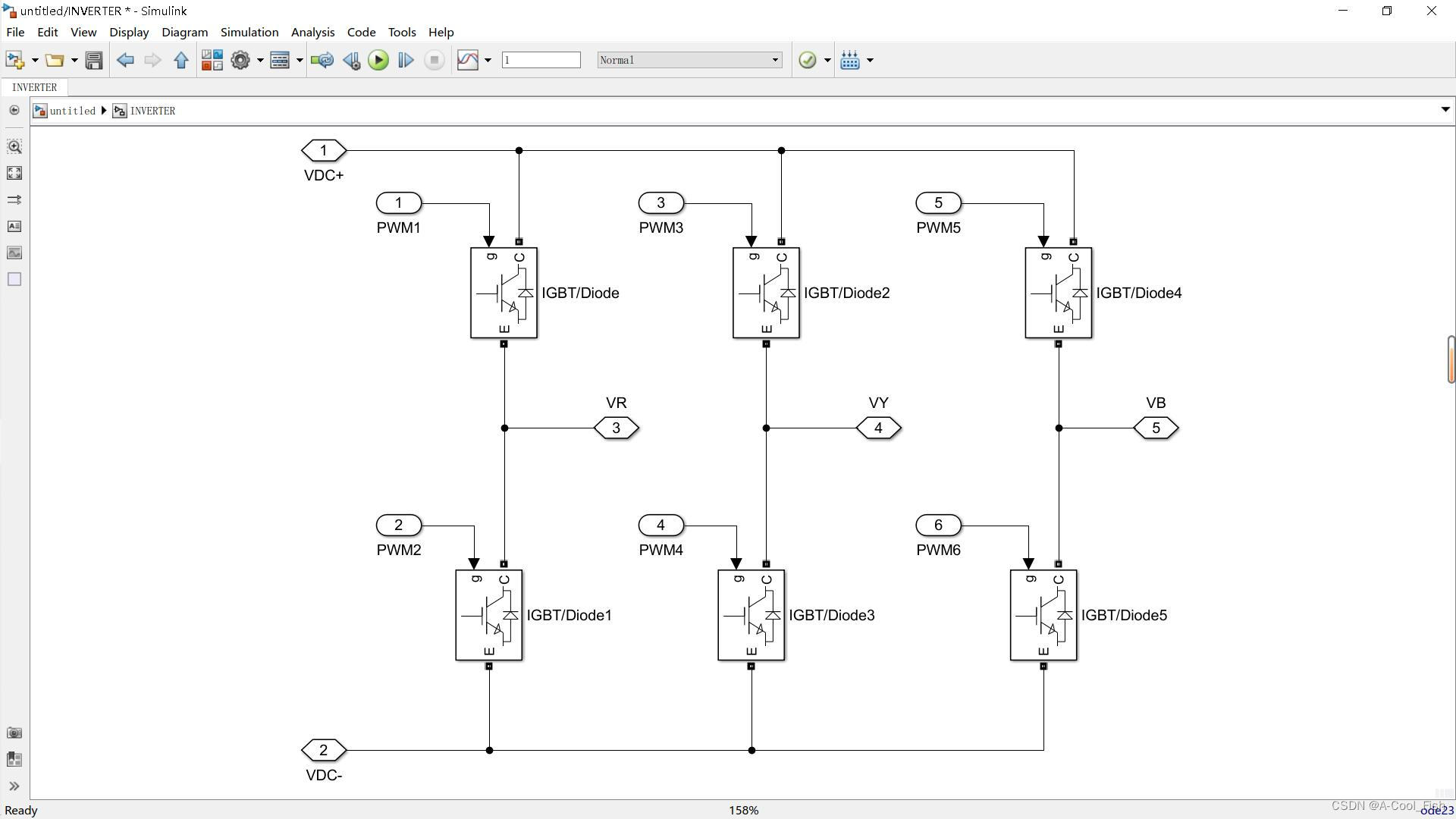Run the simulation with the green play button

coord(378,60)
